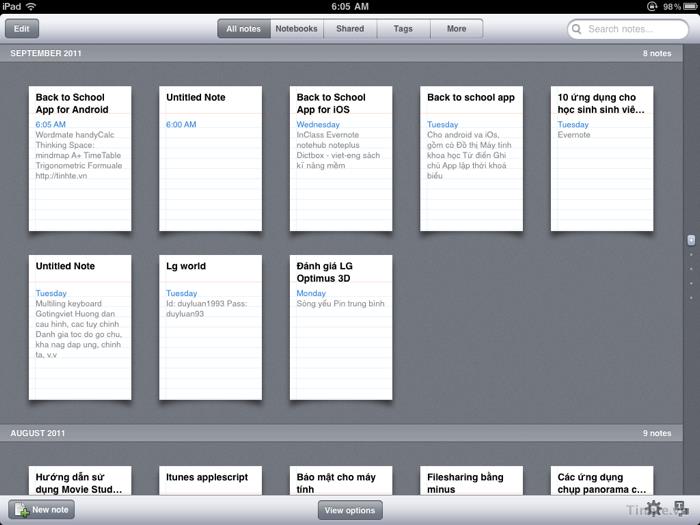Screen dimensions: 700x525
Task: Tap the rotation lock status icon
Action: coord(652,6)
